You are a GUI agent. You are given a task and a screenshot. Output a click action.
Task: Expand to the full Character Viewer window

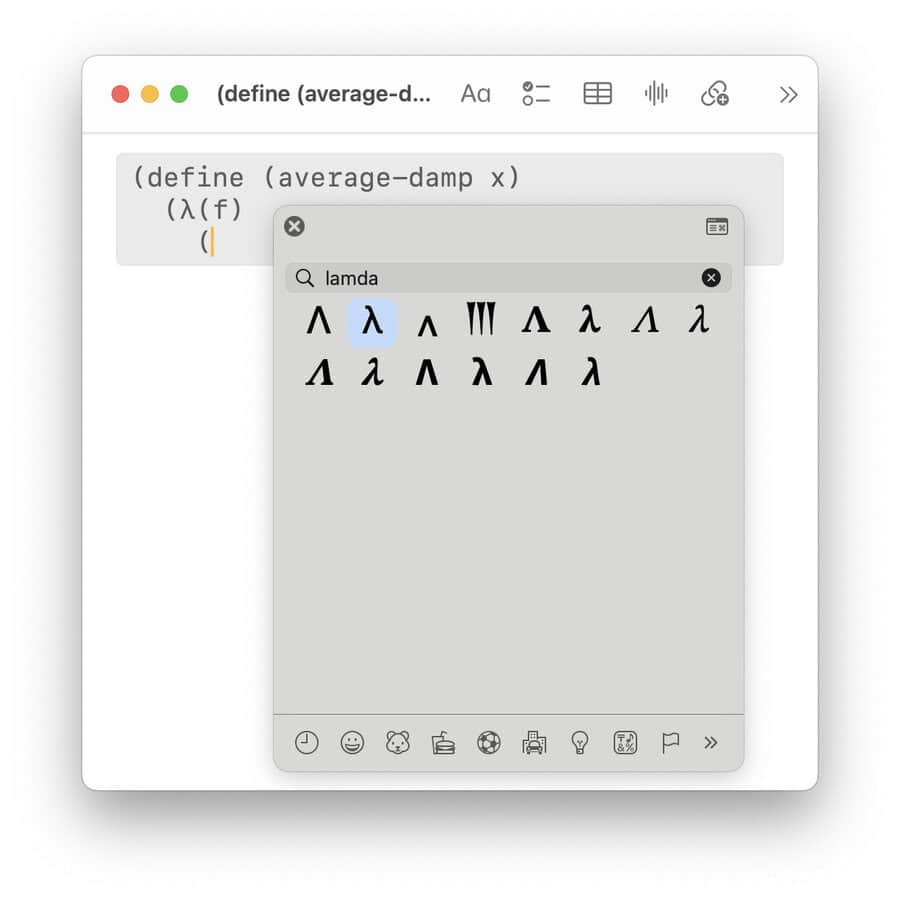716,227
